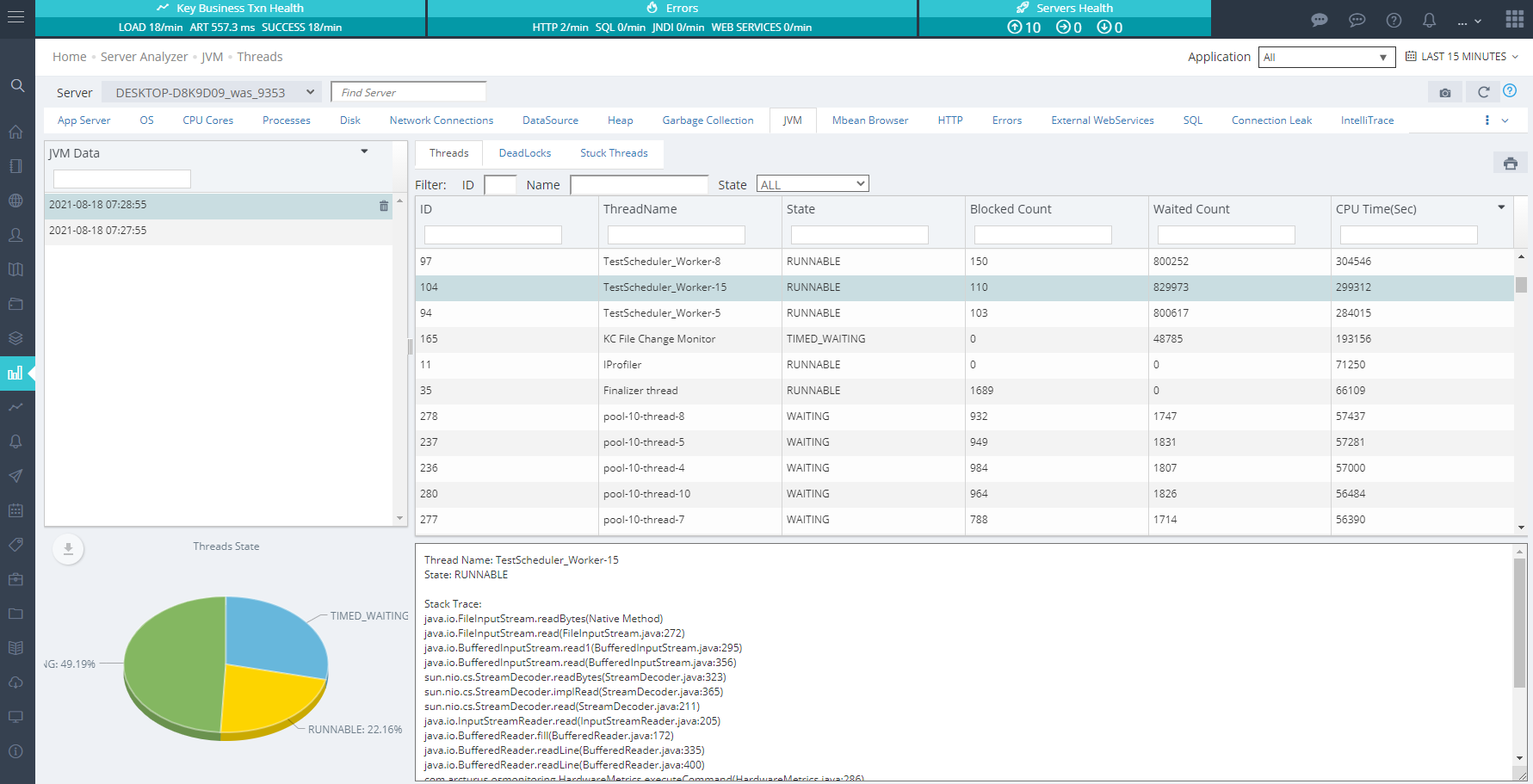Open the line graph icon in sidebar
The width and height of the screenshot is (1533, 784).
pyautogui.click(x=15, y=407)
